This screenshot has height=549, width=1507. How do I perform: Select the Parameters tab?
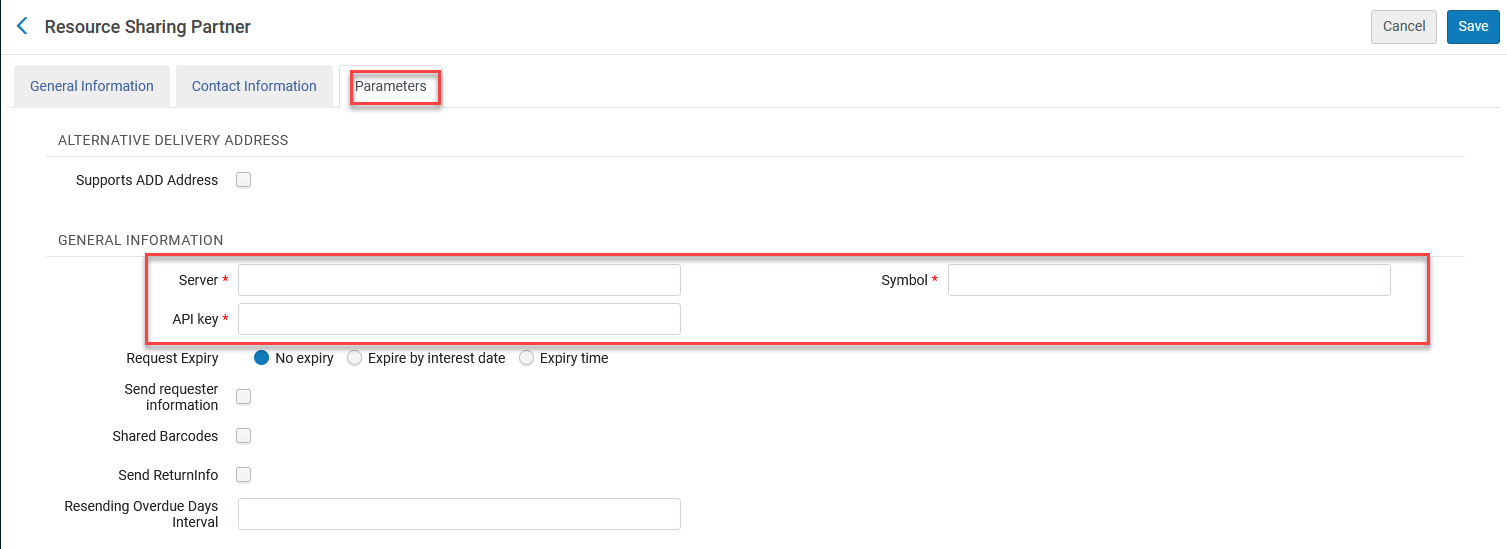coord(391,86)
